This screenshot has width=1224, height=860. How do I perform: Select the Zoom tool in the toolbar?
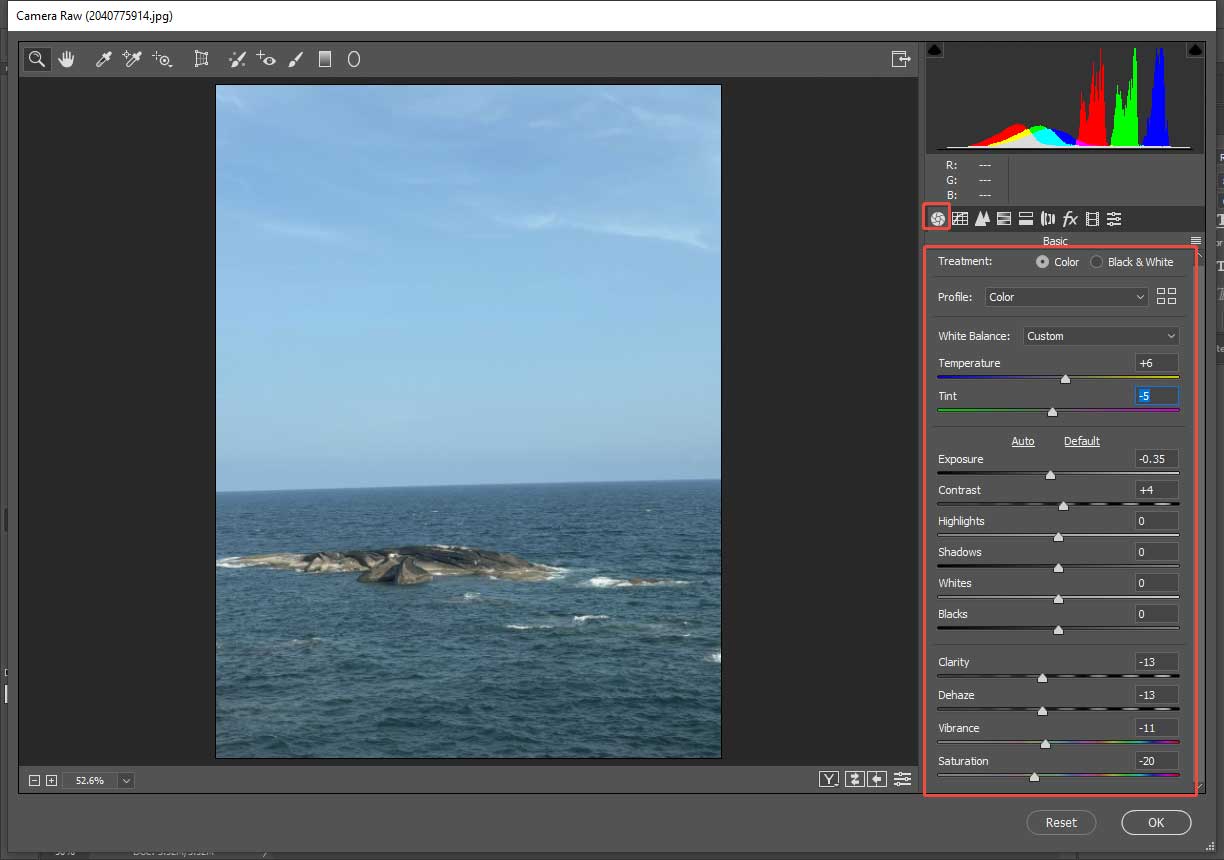tap(36, 59)
